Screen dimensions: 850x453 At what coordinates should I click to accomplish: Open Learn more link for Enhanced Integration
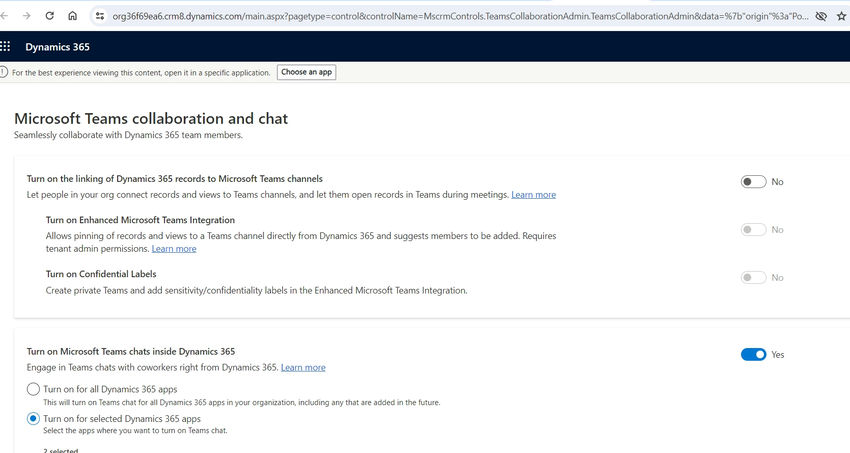[x=174, y=248]
